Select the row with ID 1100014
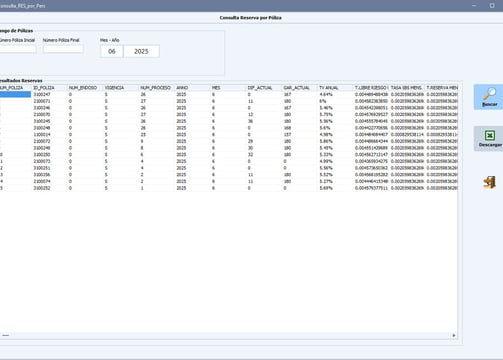 (229, 135)
